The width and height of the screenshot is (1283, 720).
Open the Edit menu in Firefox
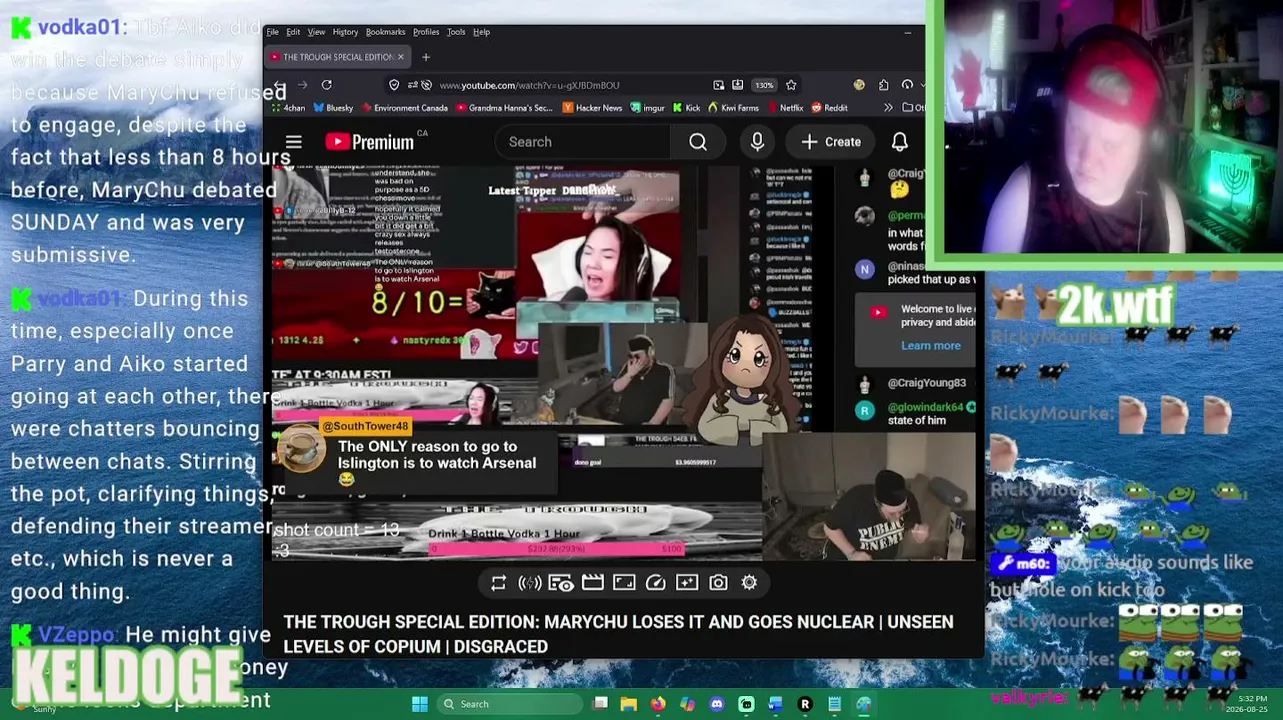point(293,32)
